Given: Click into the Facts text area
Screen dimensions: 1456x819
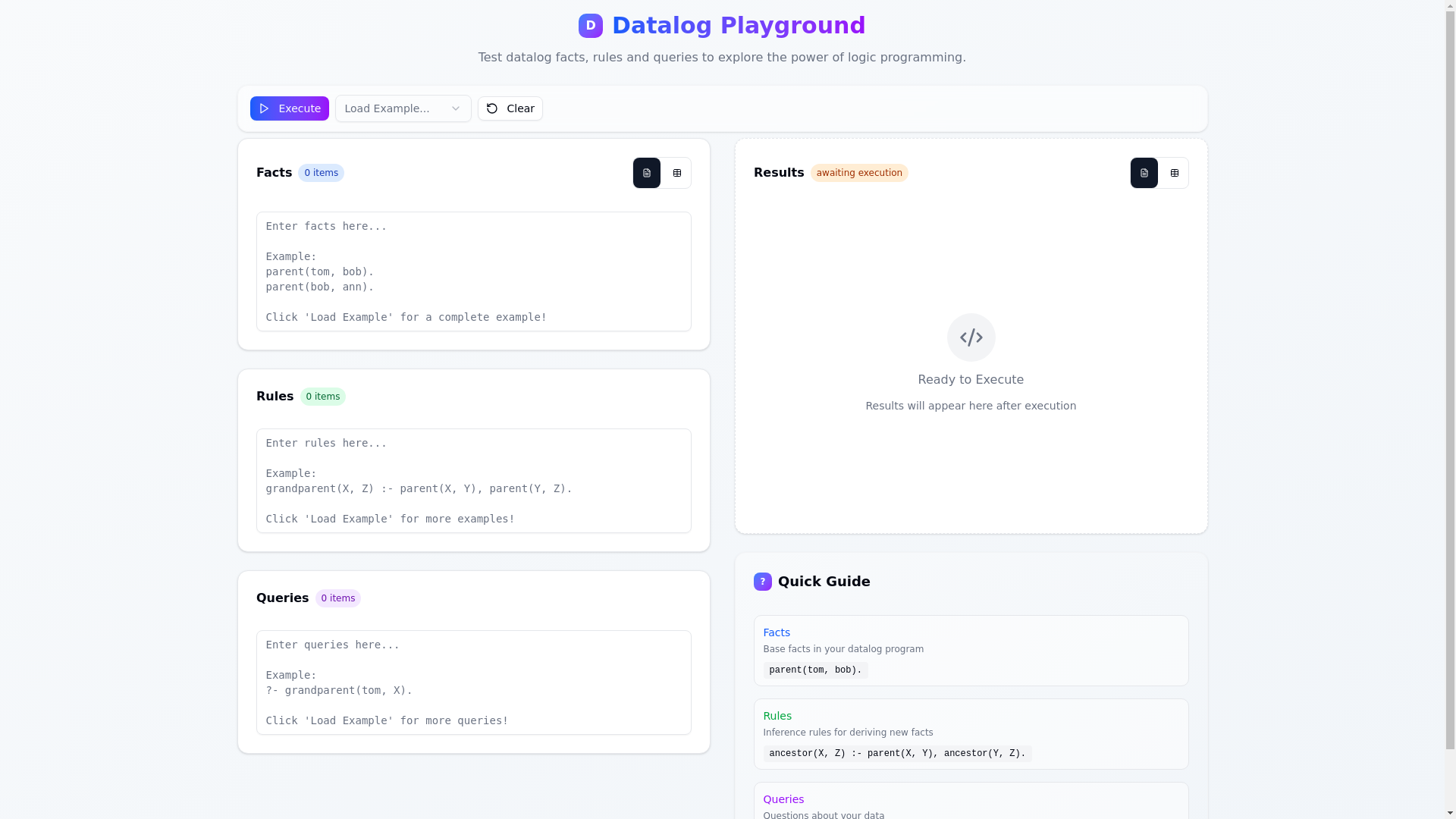Looking at the screenshot, I should click(474, 271).
